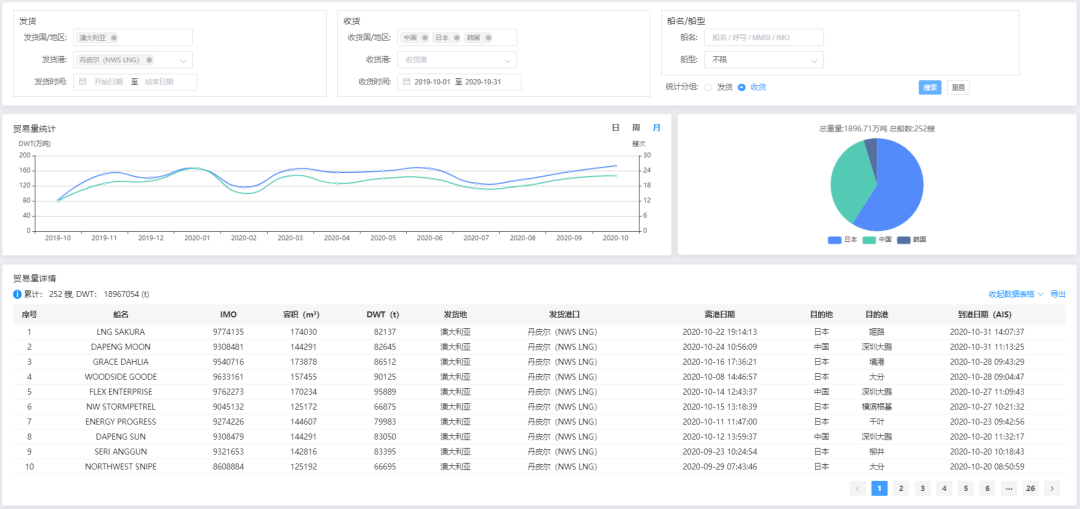Image resolution: width=1080 pixels, height=509 pixels.
Task: Switch chart to 日 (daily) view
Action: click(x=615, y=128)
